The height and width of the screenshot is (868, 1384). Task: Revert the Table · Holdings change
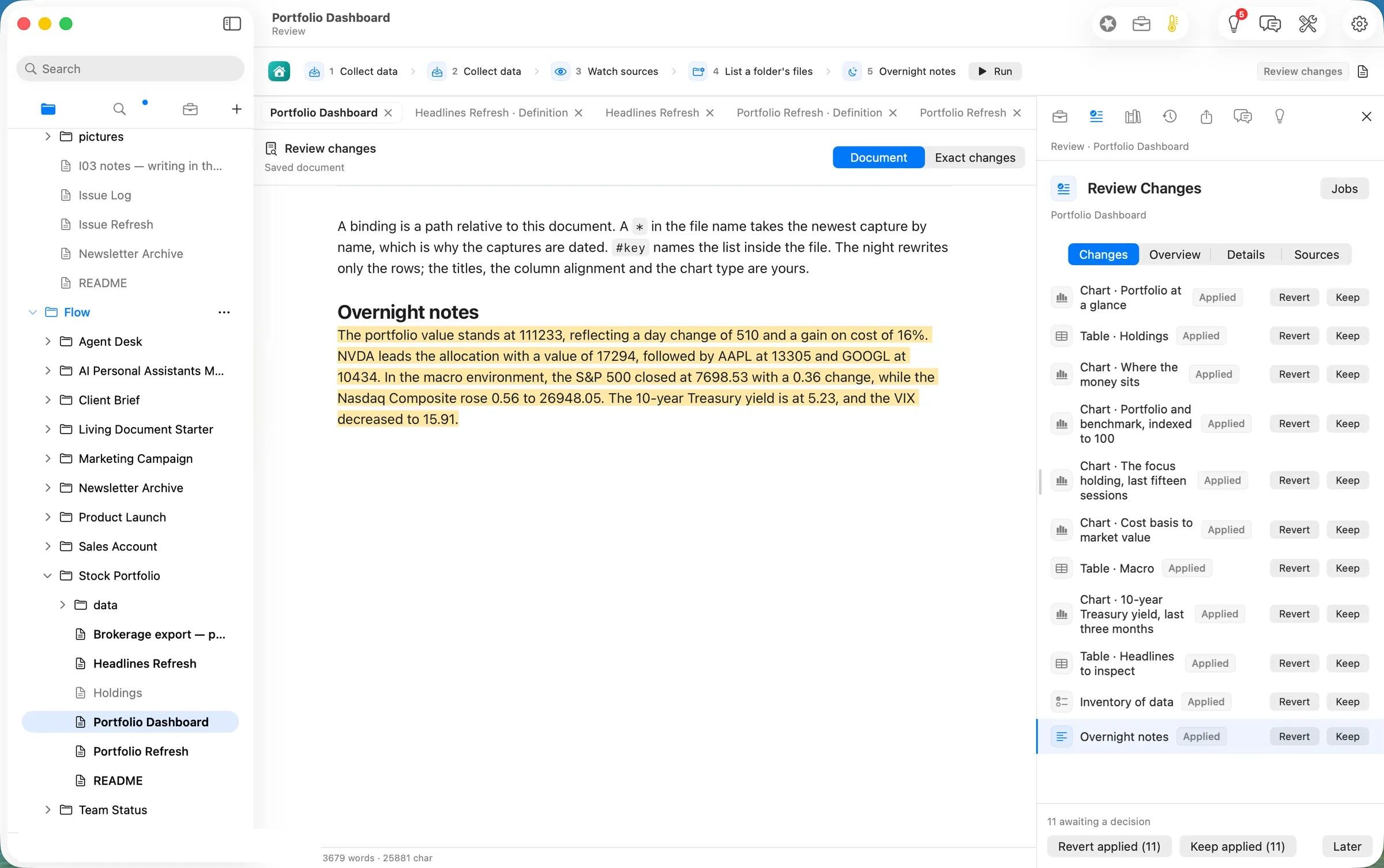[x=1294, y=335]
